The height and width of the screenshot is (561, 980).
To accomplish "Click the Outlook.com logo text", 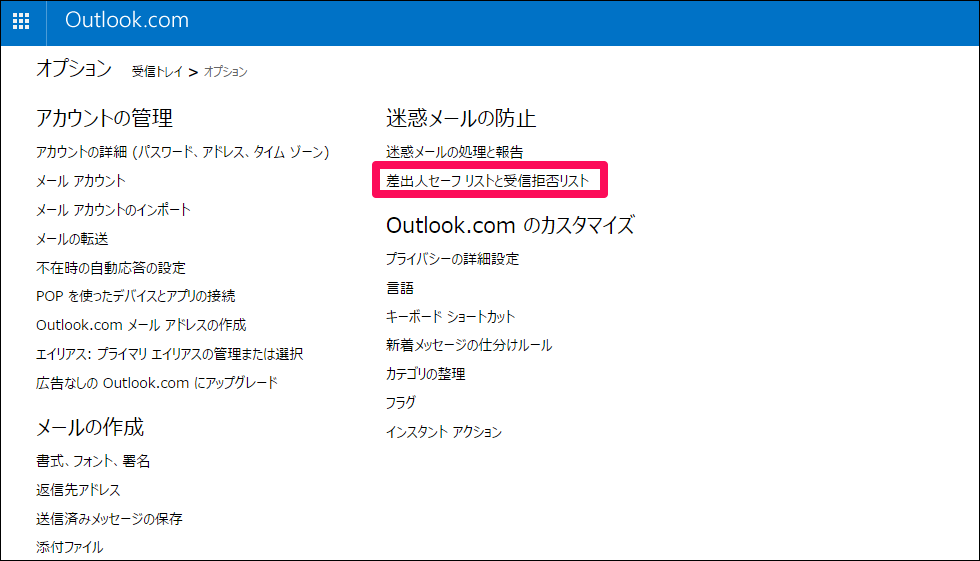I will 126,20.
